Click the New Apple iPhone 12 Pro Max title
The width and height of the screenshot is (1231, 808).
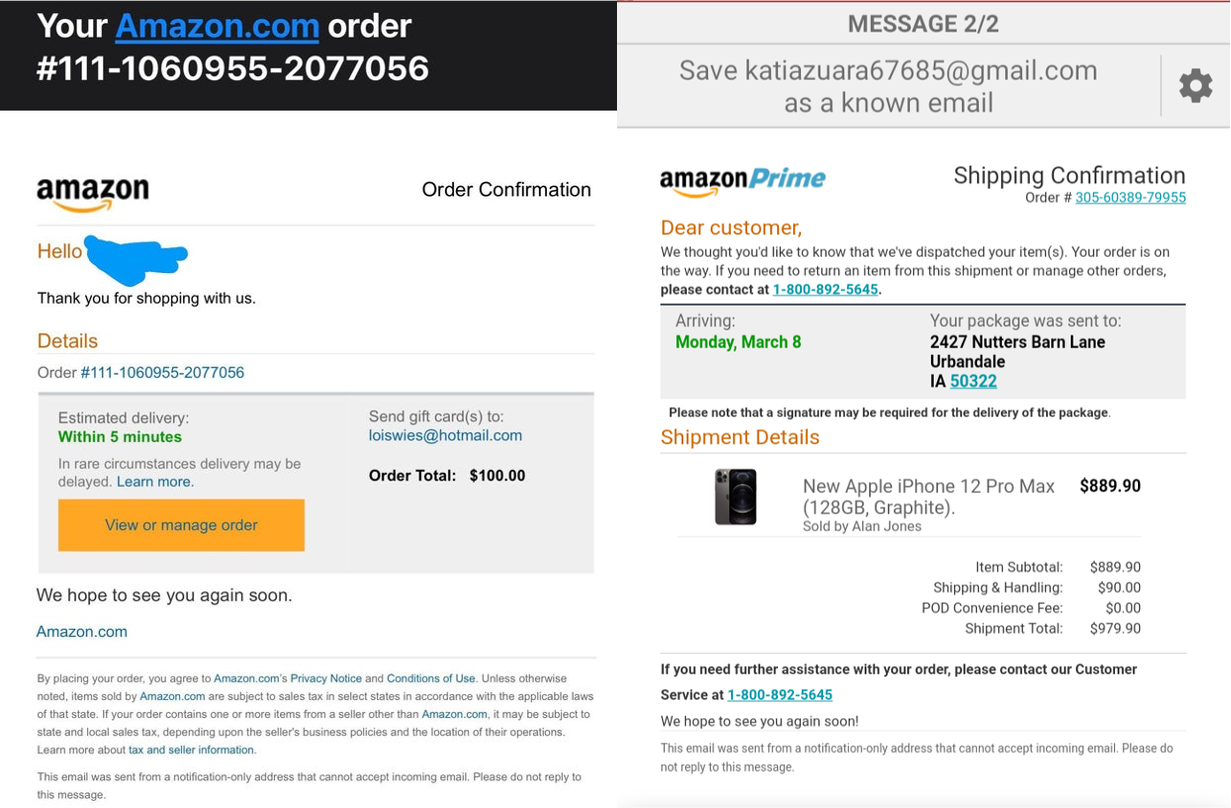(x=928, y=496)
